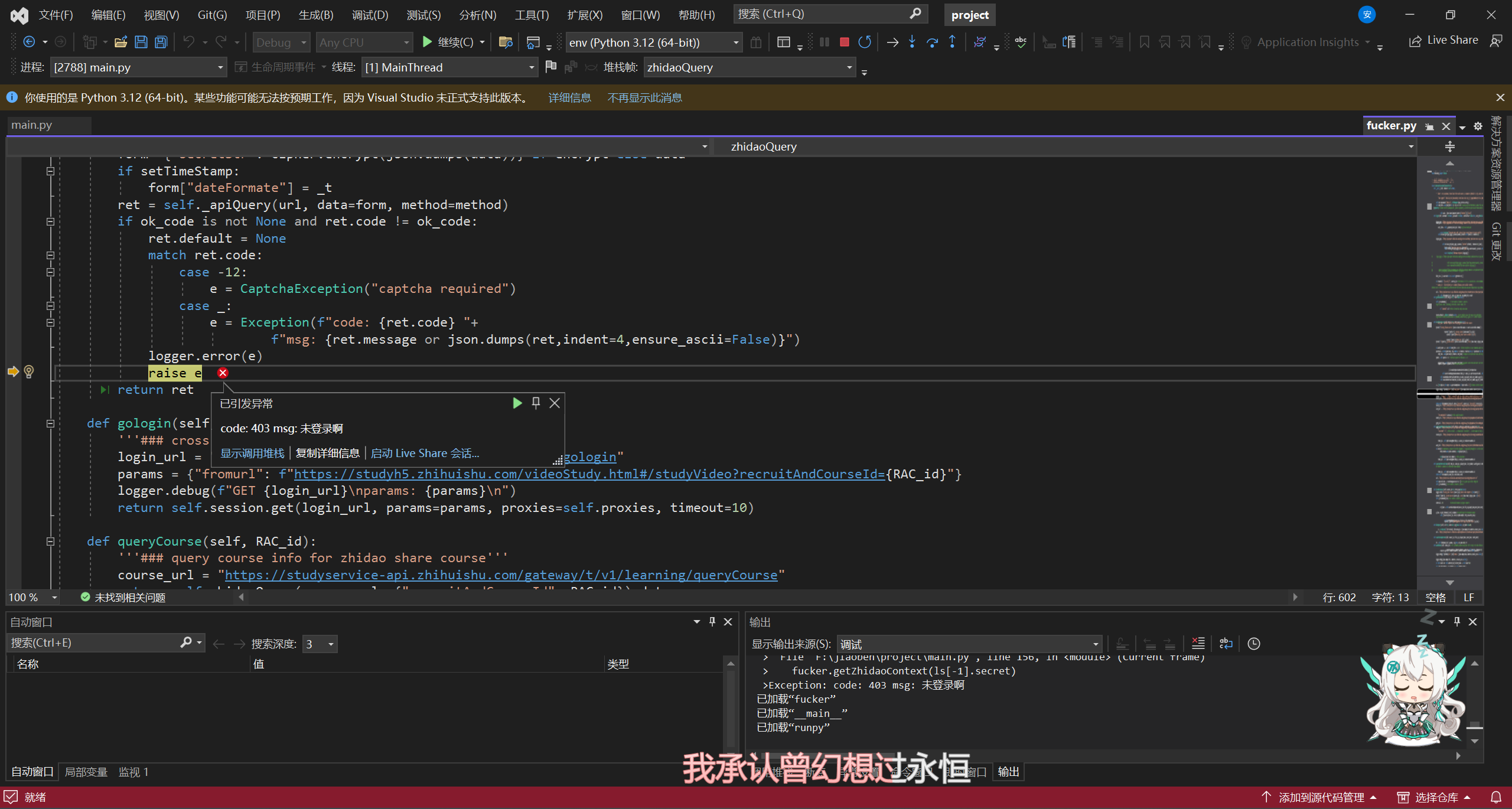
Task: Open the 调试(D) menu
Action: tap(370, 15)
